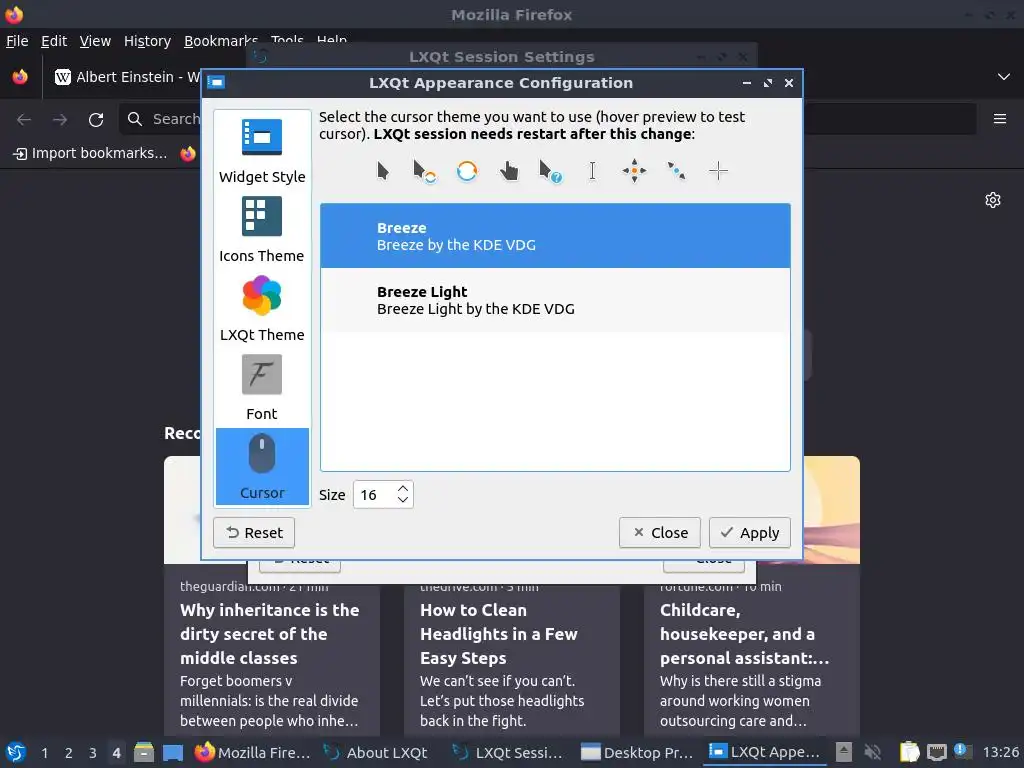Image resolution: width=1024 pixels, height=768 pixels.
Task: Click the panel clock showing 13:26
Action: tap(1000, 752)
